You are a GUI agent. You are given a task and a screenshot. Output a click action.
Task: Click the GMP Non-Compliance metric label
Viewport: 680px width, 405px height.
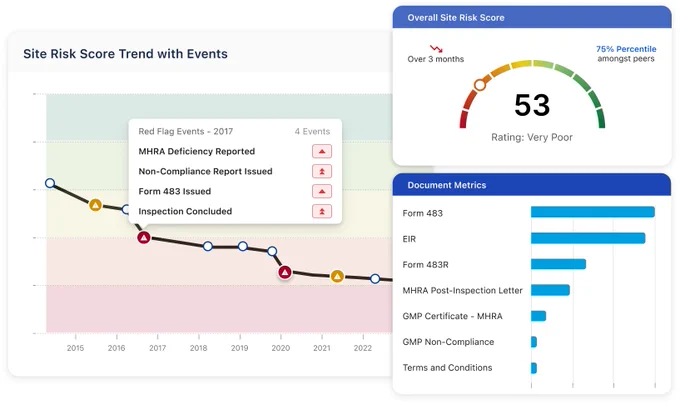448,342
